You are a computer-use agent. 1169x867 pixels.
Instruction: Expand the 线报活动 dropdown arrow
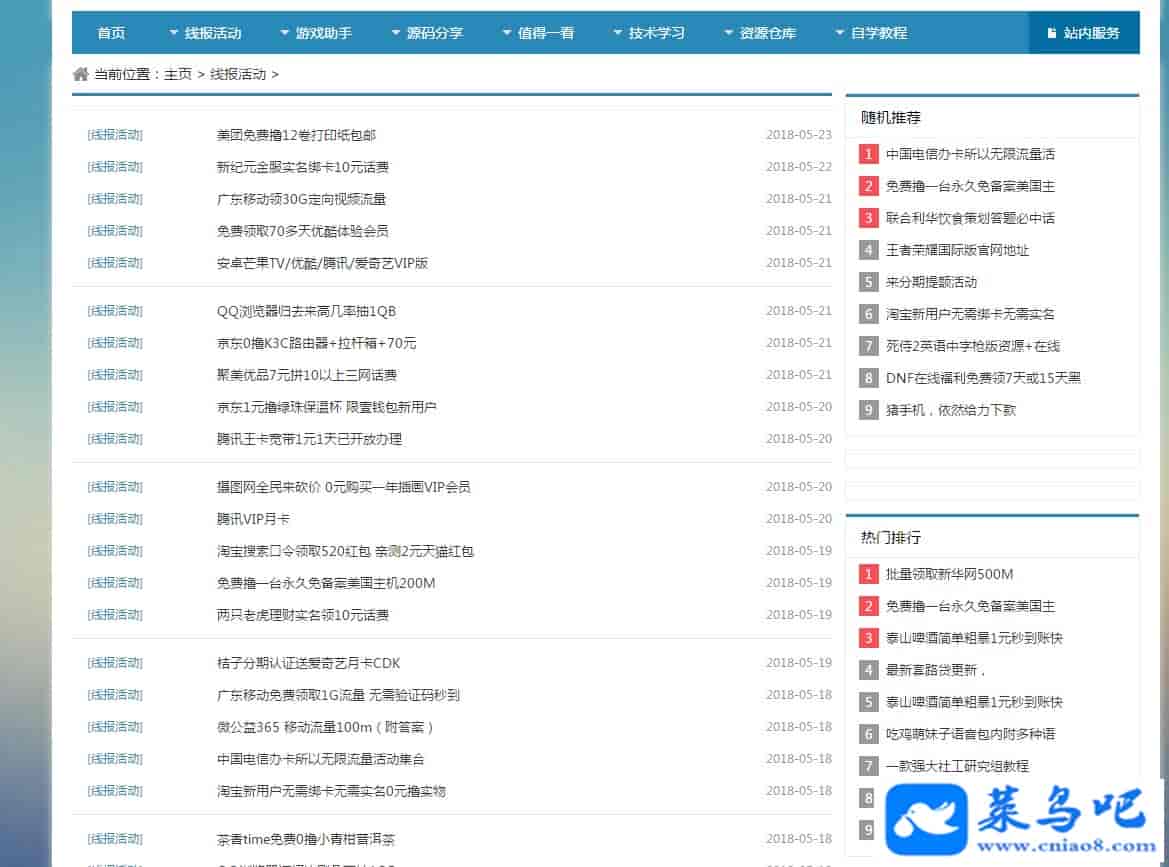[174, 33]
